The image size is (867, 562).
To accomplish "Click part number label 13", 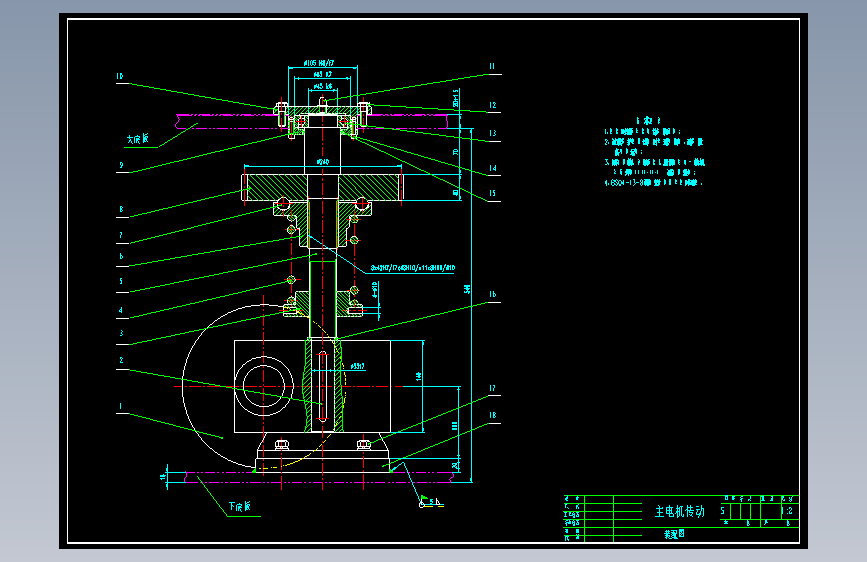I will tap(492, 133).
